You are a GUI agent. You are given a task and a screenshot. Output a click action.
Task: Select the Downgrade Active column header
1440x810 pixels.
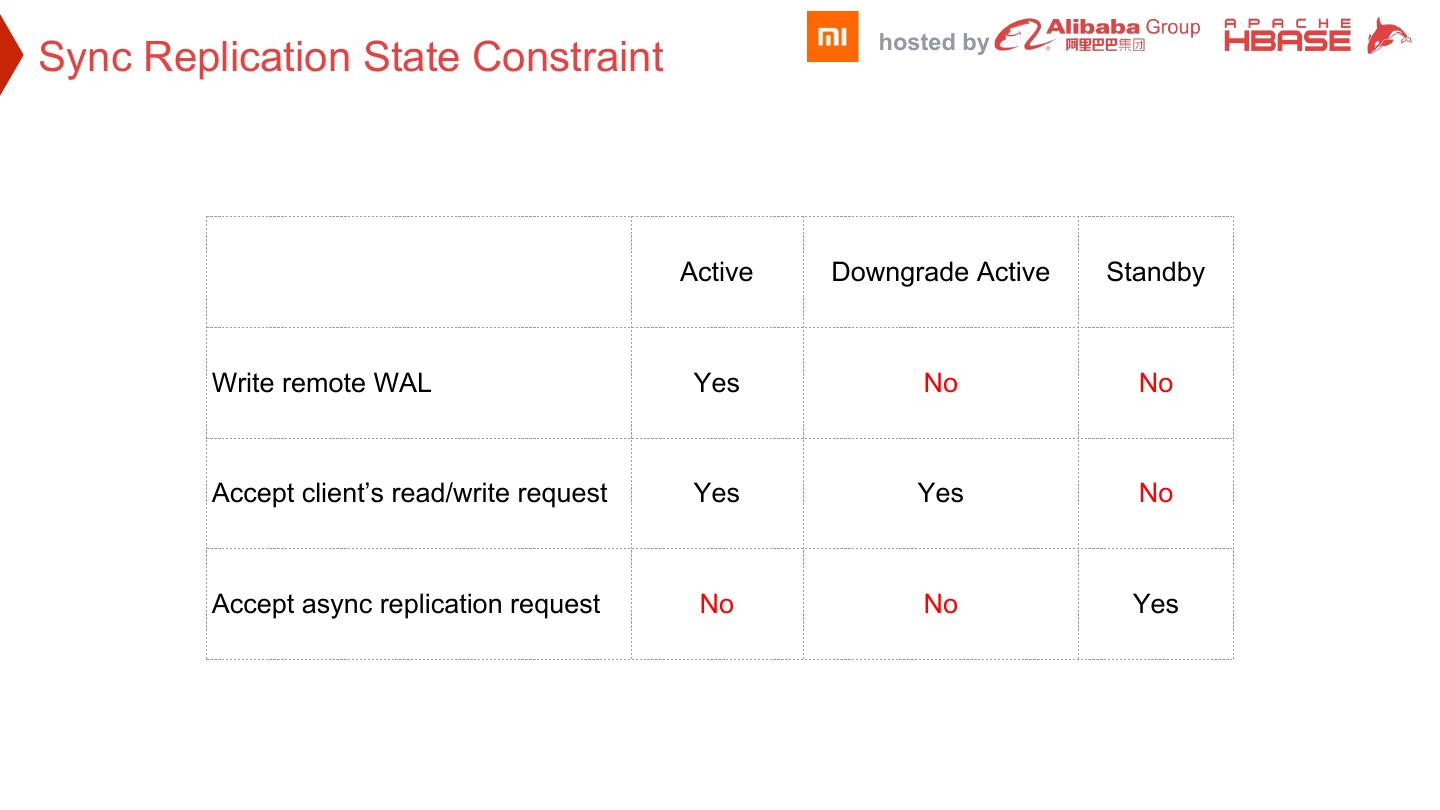pyautogui.click(x=940, y=272)
